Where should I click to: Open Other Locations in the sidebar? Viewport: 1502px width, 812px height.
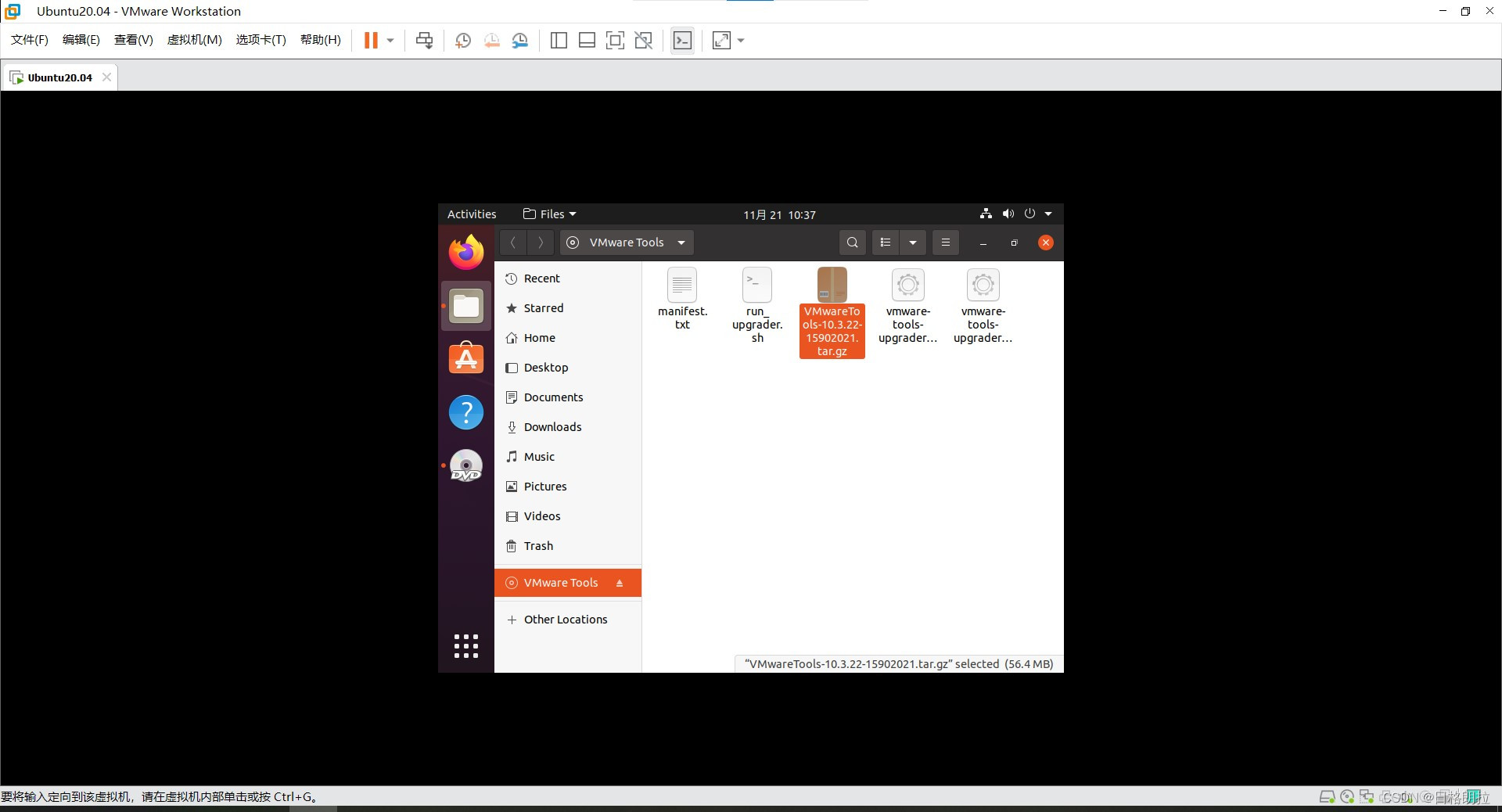click(x=568, y=620)
